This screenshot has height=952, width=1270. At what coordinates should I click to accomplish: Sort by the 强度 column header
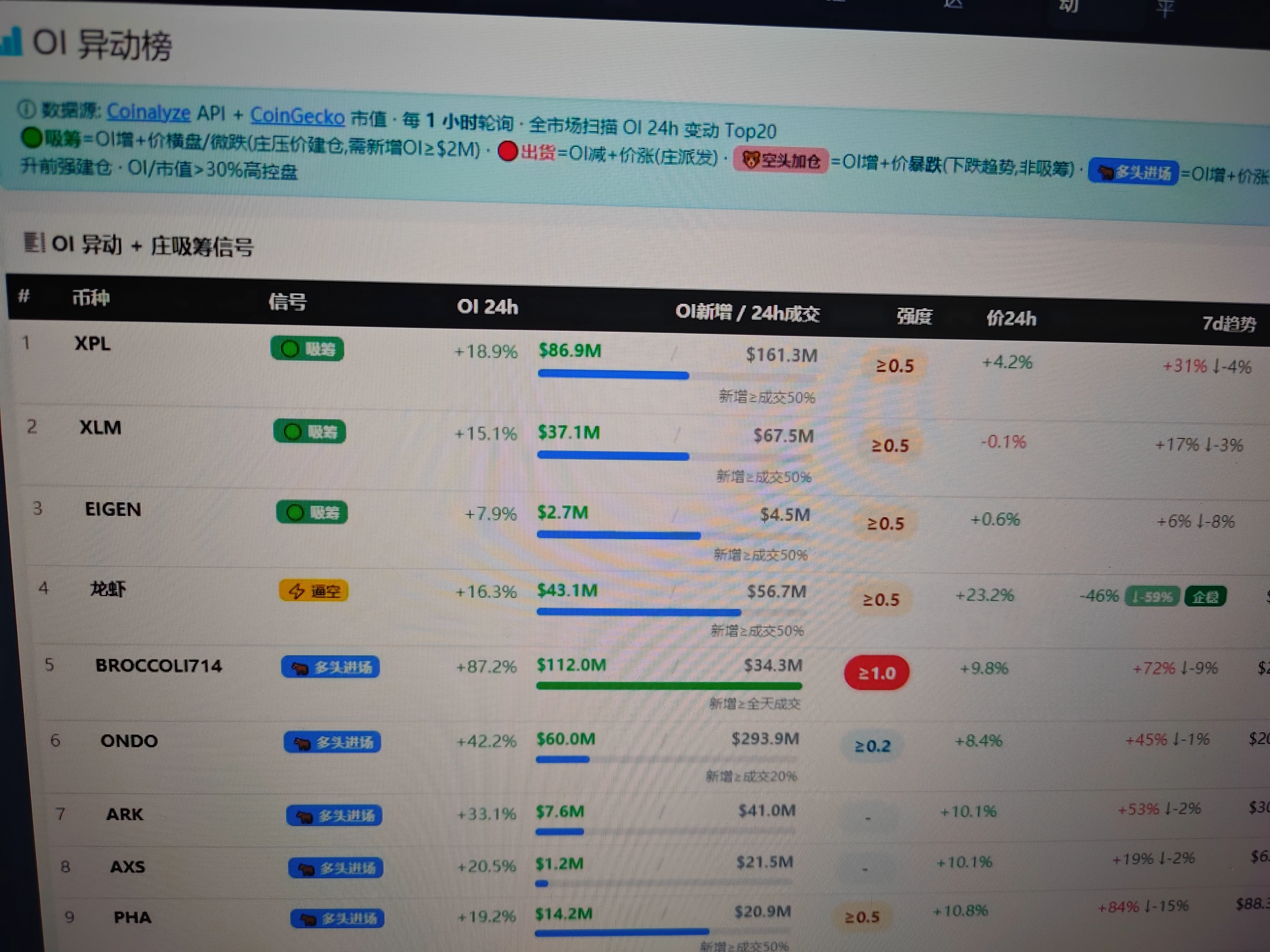915,317
